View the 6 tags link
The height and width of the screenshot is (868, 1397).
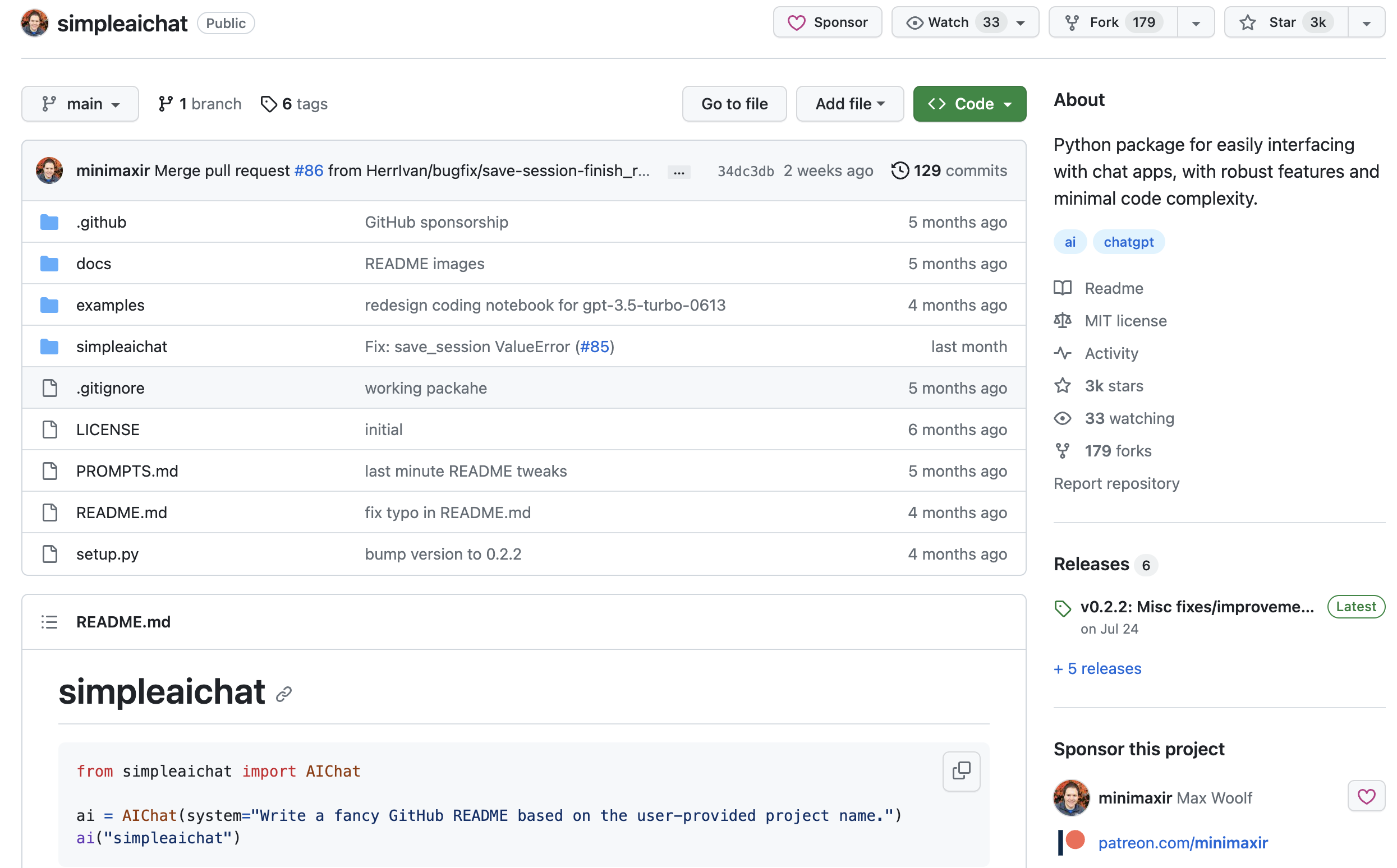click(x=294, y=104)
